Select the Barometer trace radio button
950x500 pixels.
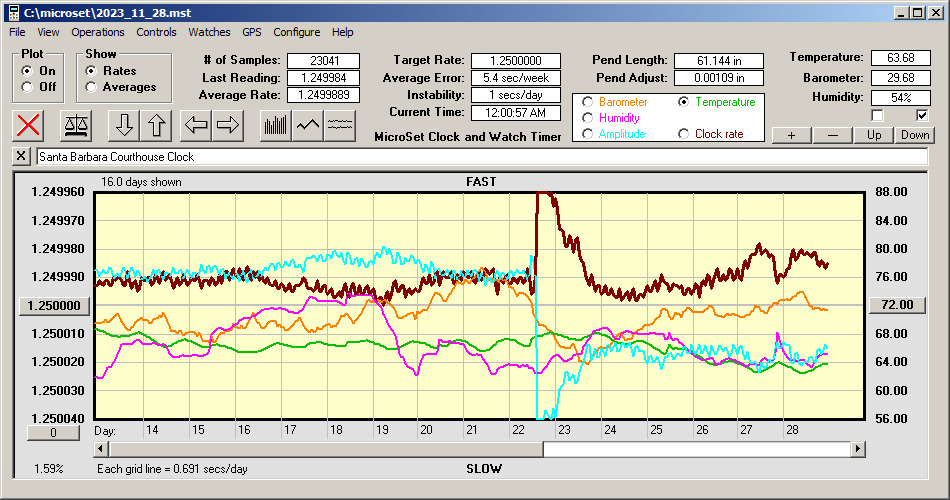(588, 102)
